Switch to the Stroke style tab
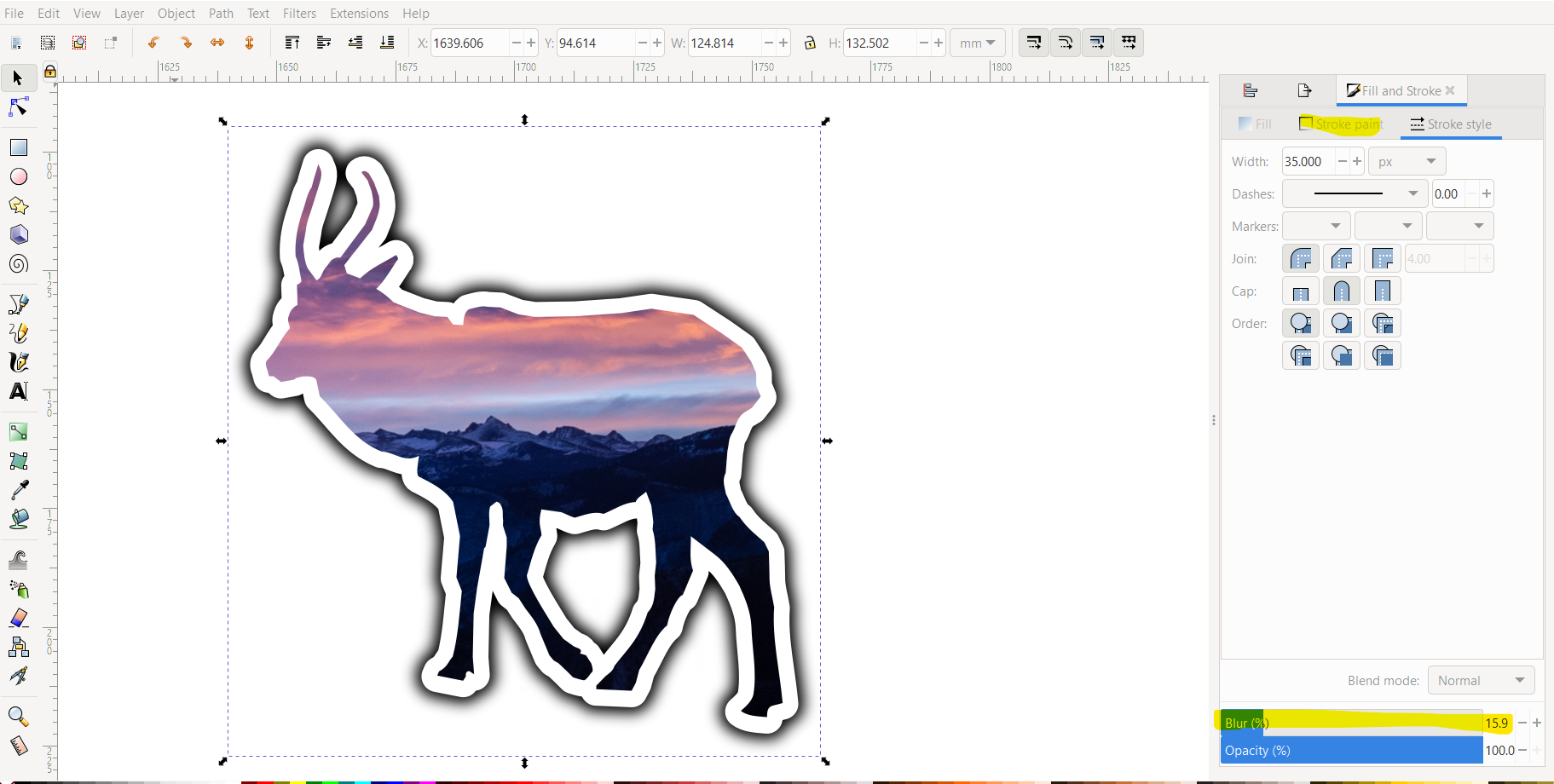The image size is (1554, 784). 1451,124
